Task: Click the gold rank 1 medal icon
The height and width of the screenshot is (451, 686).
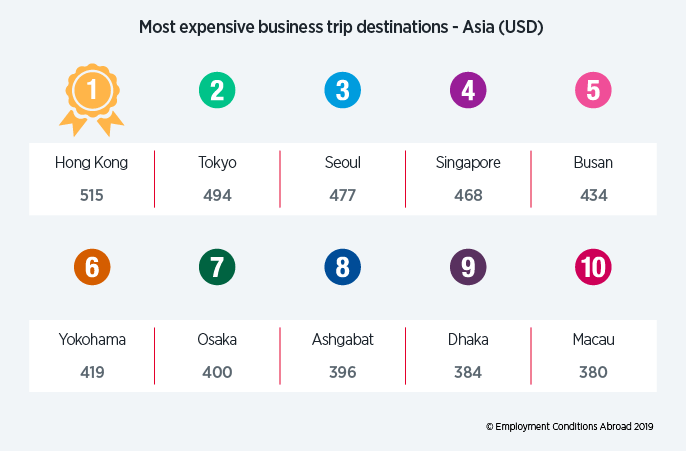Action: tap(92, 100)
